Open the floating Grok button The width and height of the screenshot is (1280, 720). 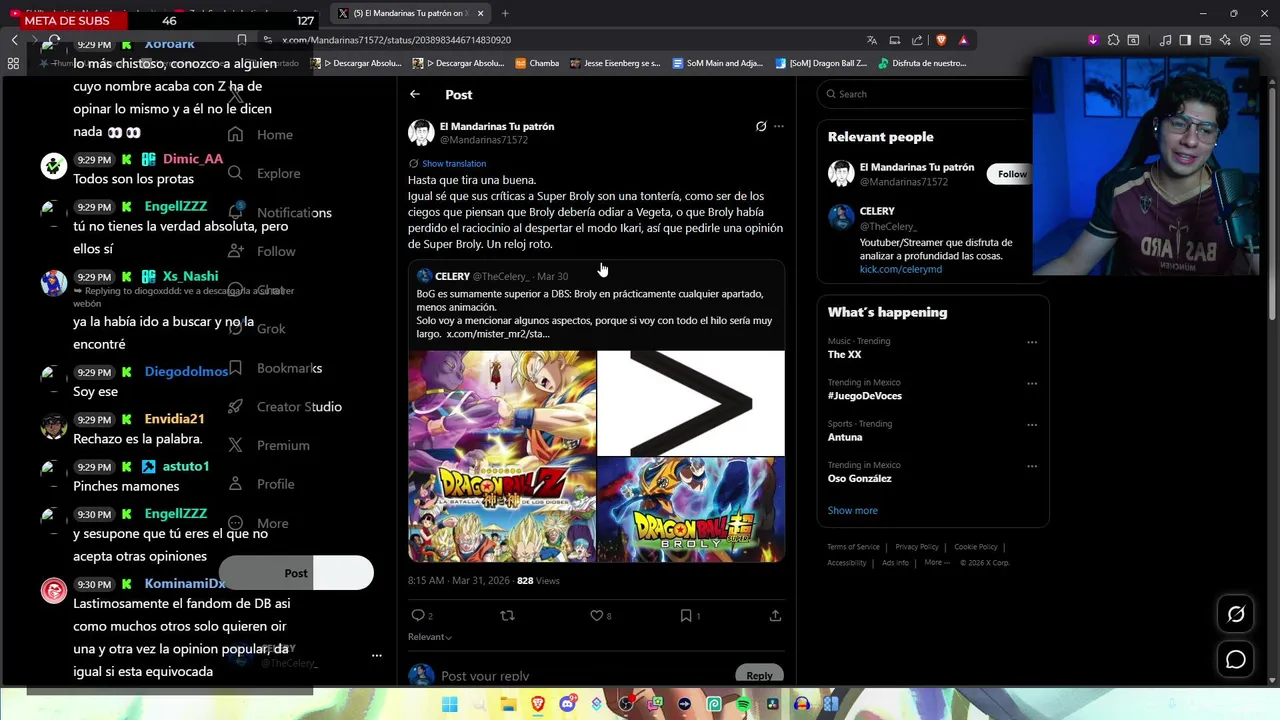tap(1236, 615)
